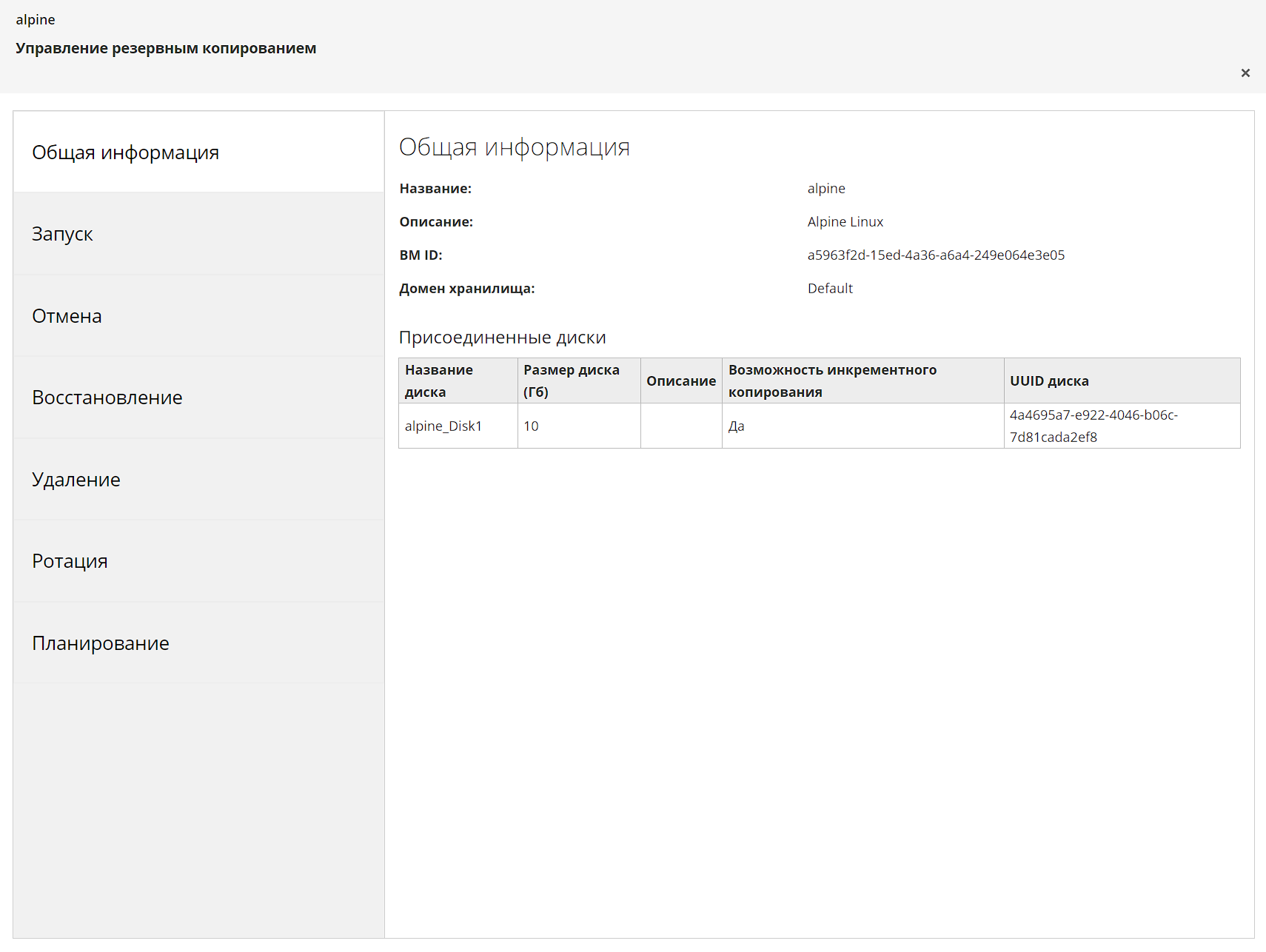Select the Ротация tab
Screen dimensions: 1266x952
point(70,561)
